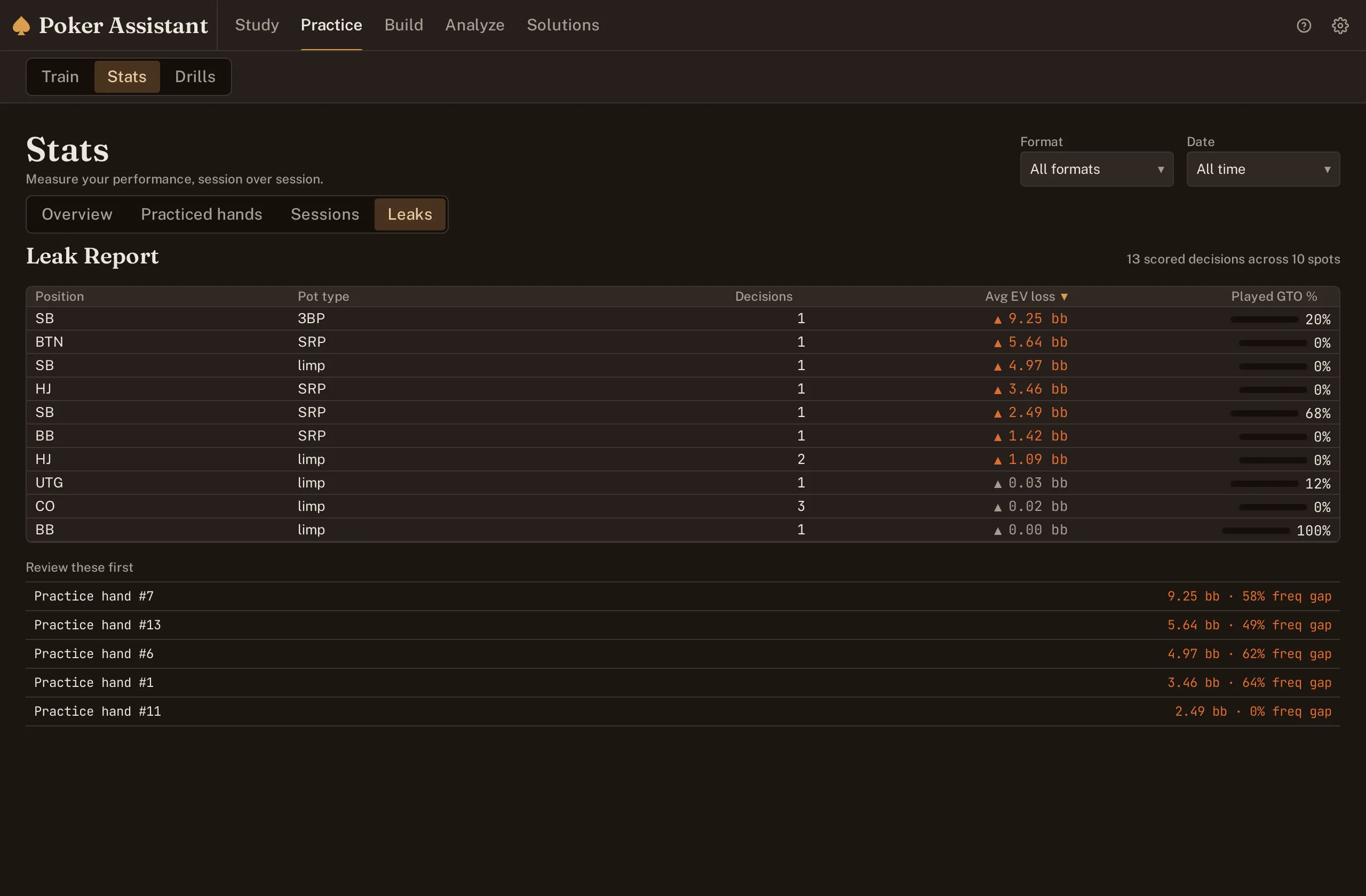1366x896 pixels.
Task: Open the settings gear icon
Action: tap(1340, 26)
